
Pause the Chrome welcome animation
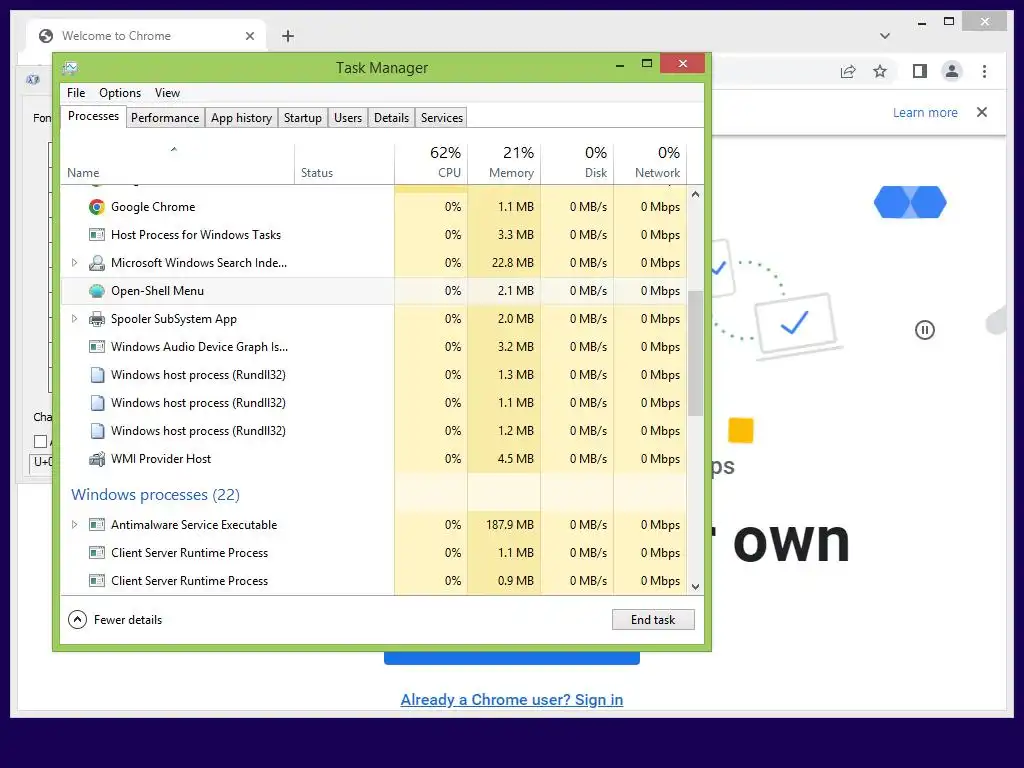coord(925,330)
